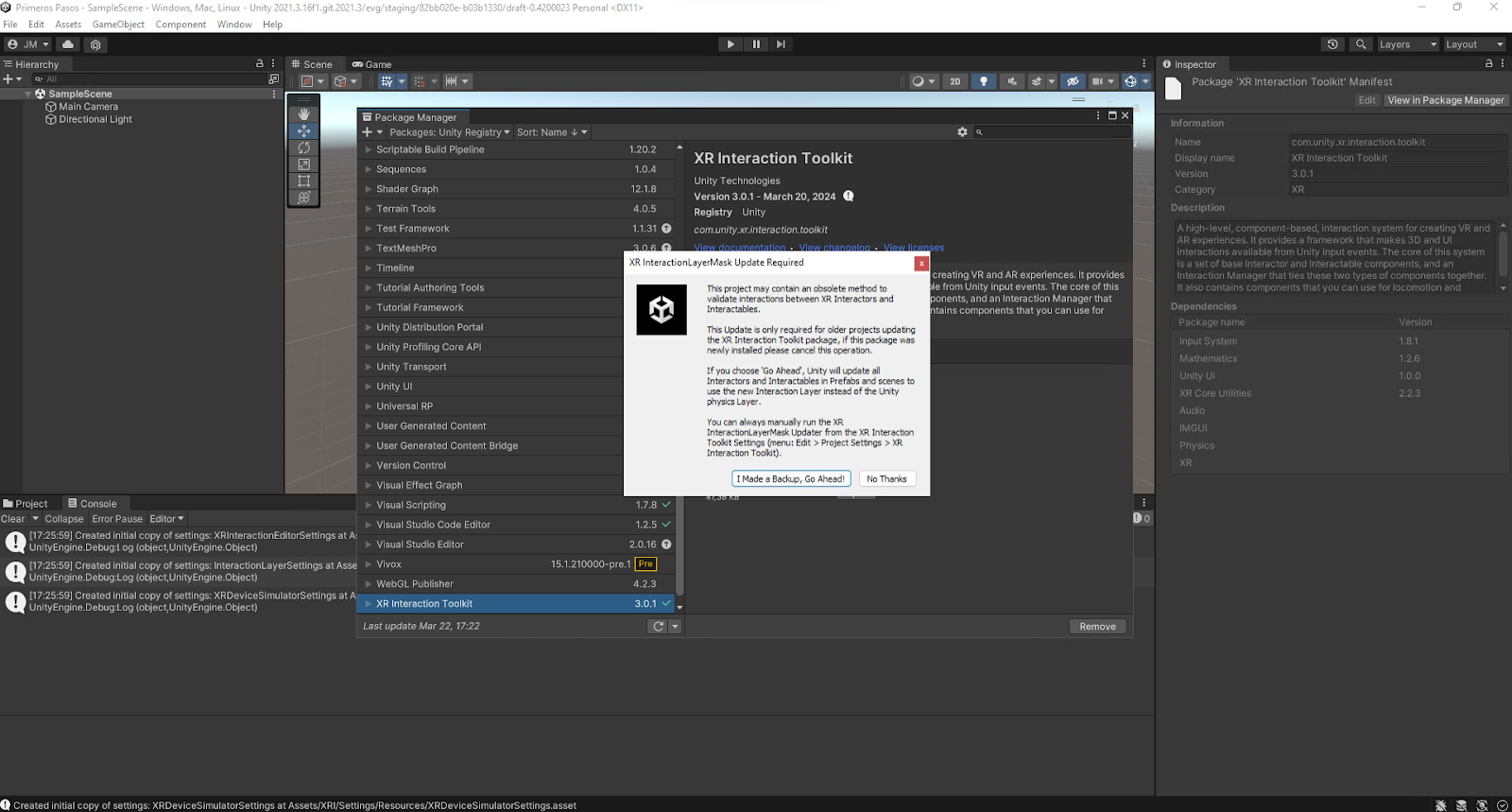Open the Packages: Unity Registry dropdown
Viewport: 1512px width, 812px height.
pos(449,132)
